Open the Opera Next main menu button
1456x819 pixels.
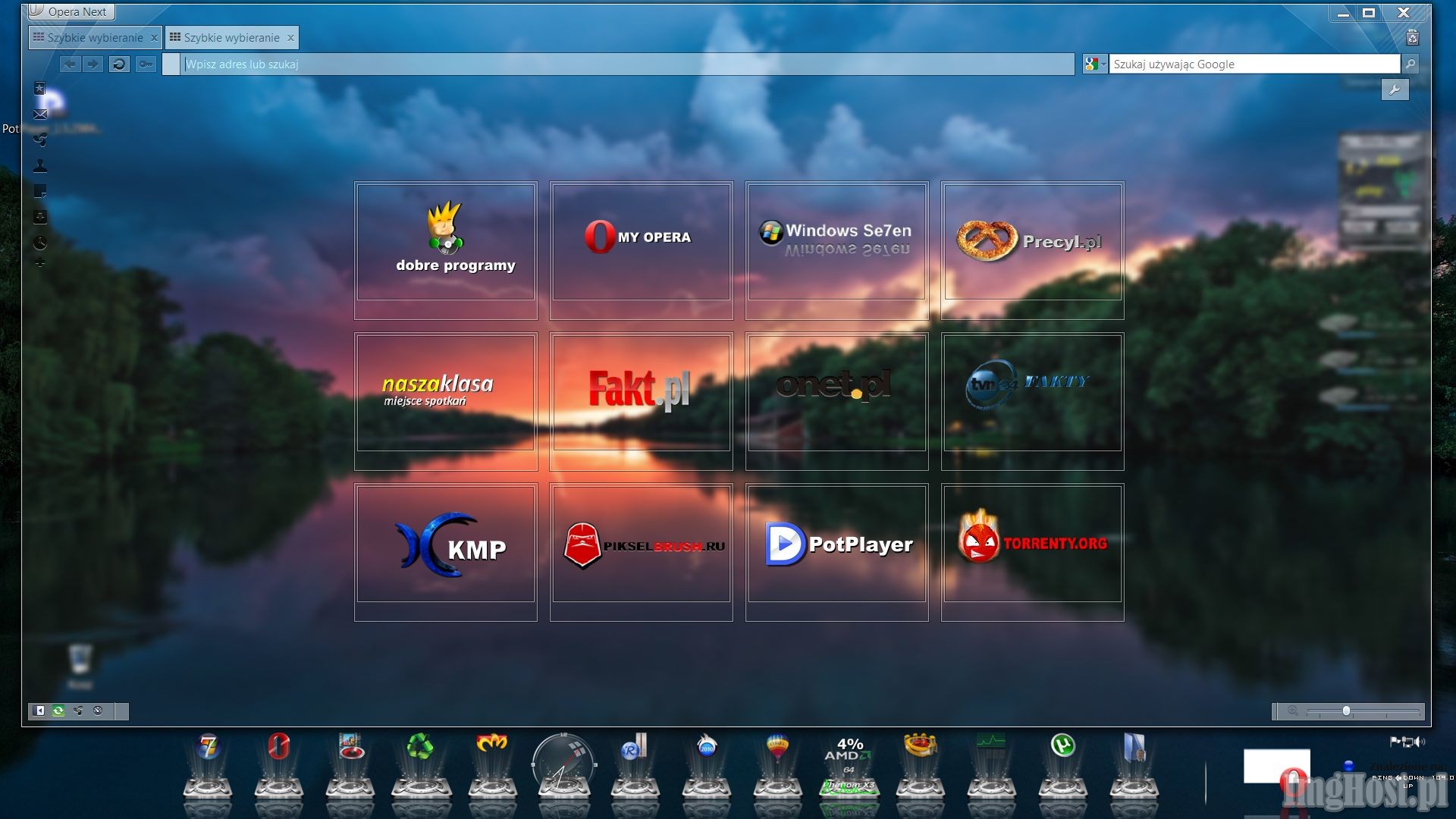[x=71, y=11]
